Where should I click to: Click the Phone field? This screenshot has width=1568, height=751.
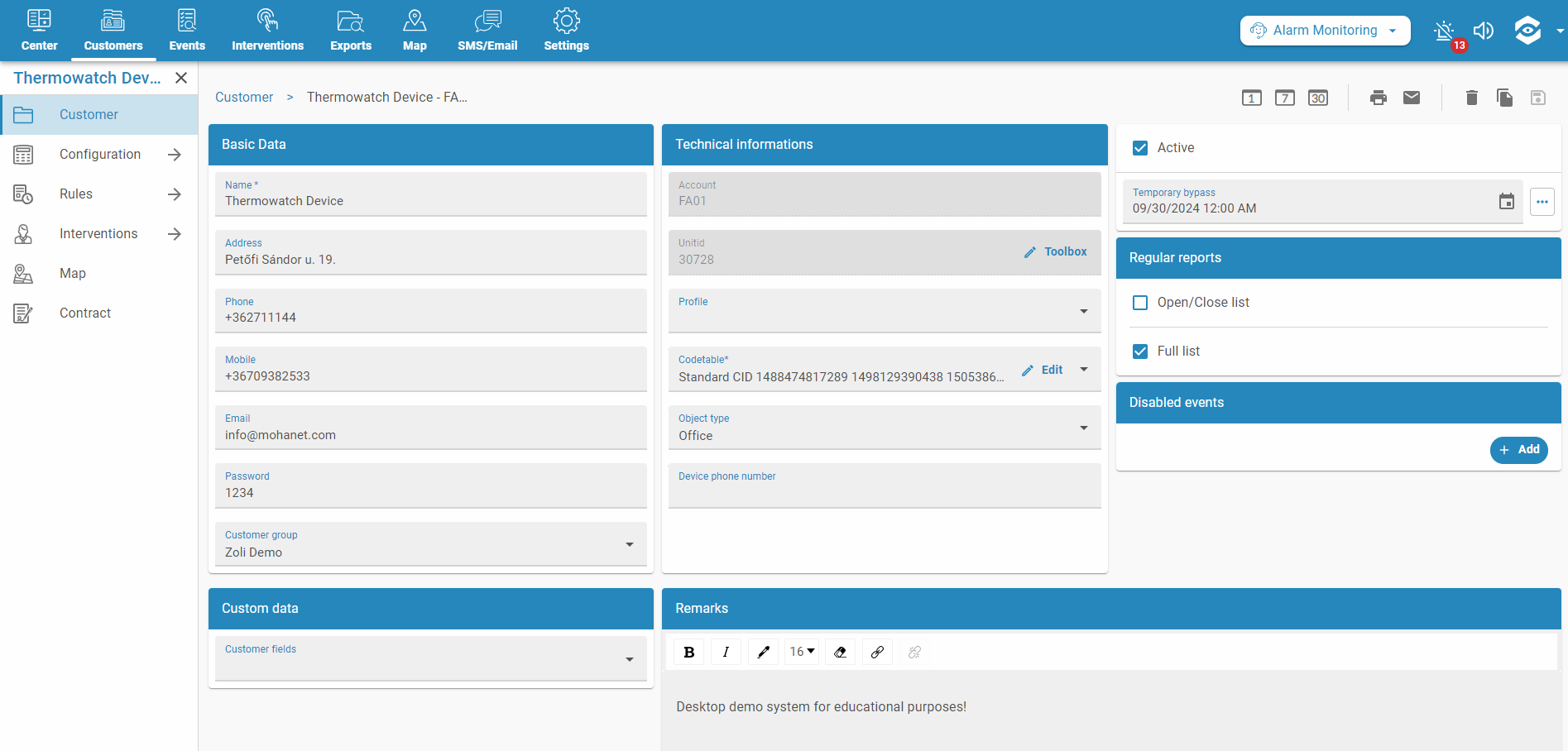[x=431, y=311]
